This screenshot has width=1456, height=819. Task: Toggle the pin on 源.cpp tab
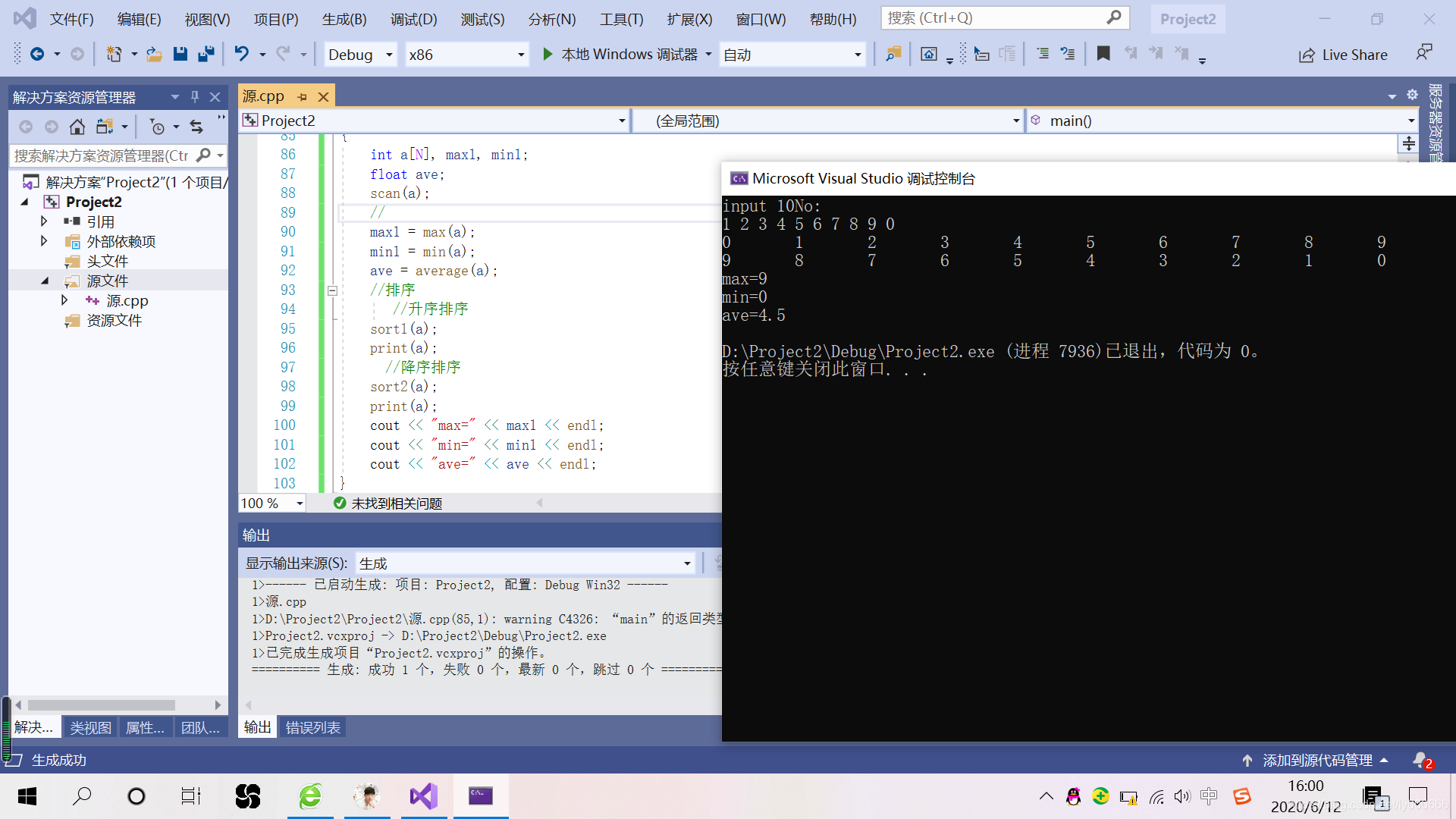303,97
